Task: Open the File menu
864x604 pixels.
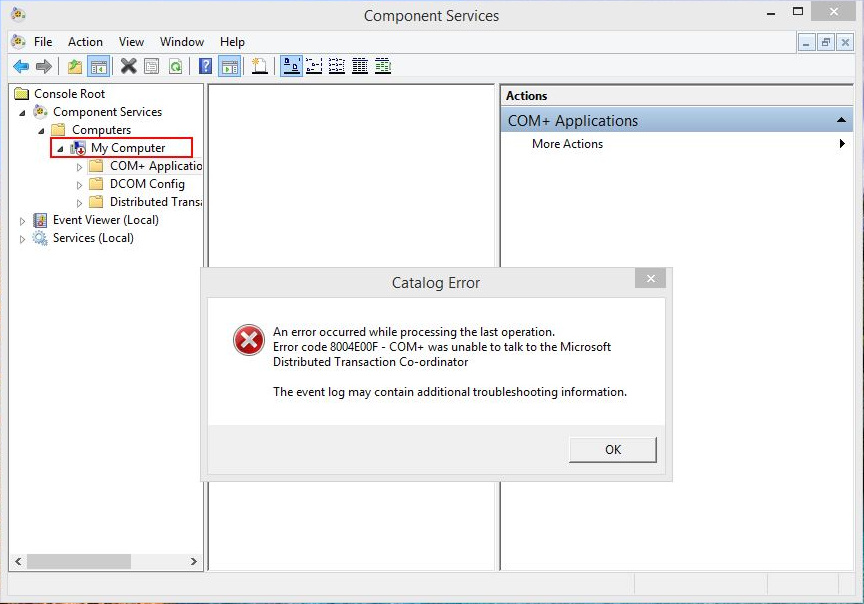Action: 43,42
